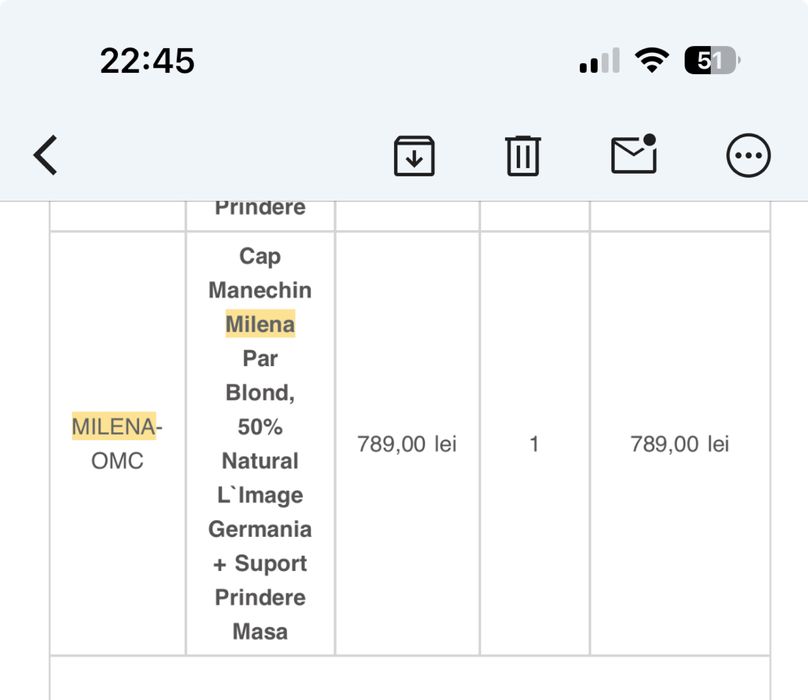
Task: Click the word Masa ending the description
Action: pyautogui.click(x=260, y=631)
